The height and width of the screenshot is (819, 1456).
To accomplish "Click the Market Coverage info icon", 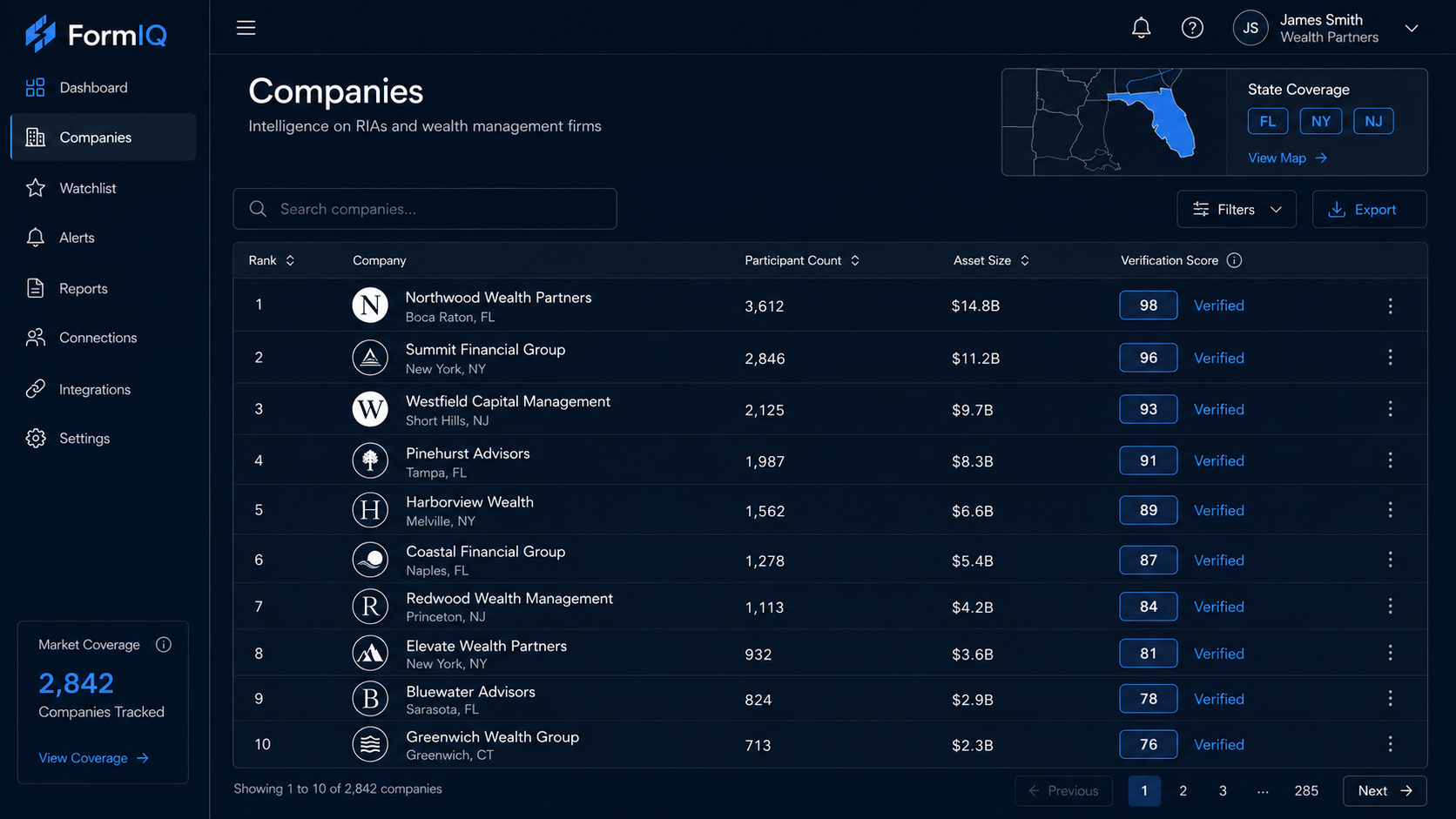I will [164, 645].
